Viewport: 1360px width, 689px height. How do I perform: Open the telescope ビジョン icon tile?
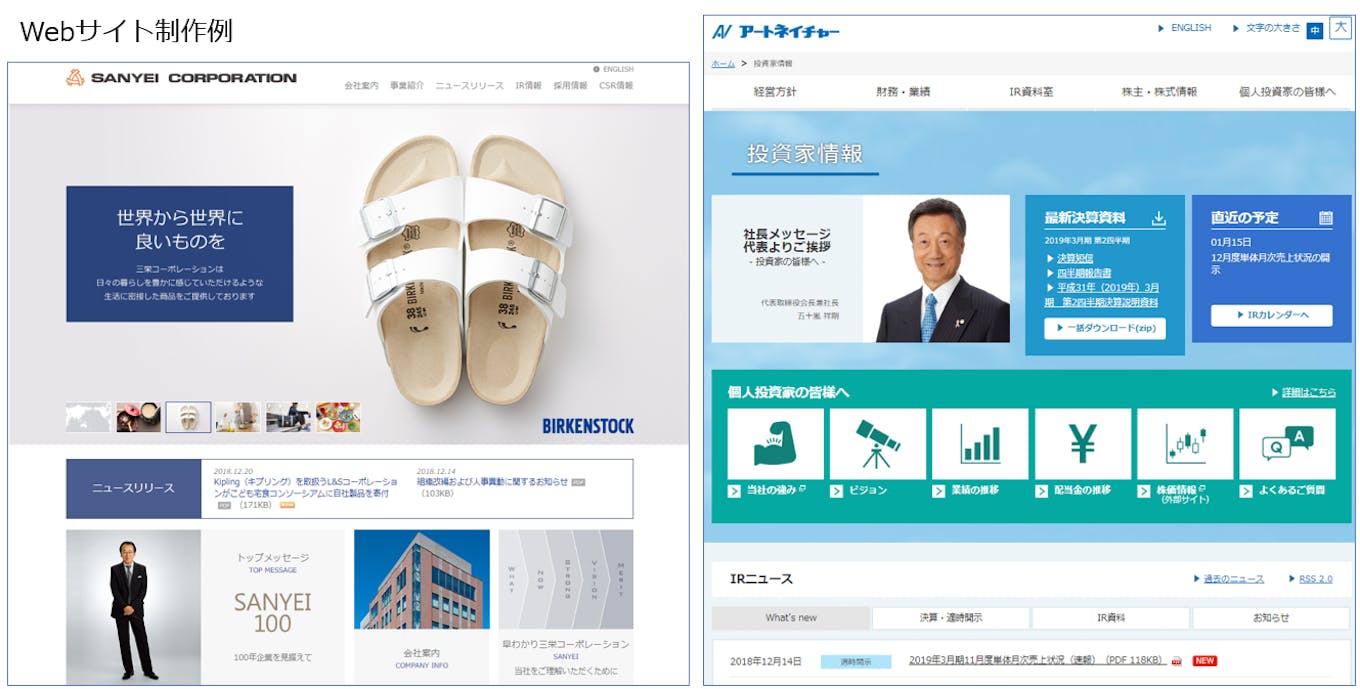coord(878,444)
